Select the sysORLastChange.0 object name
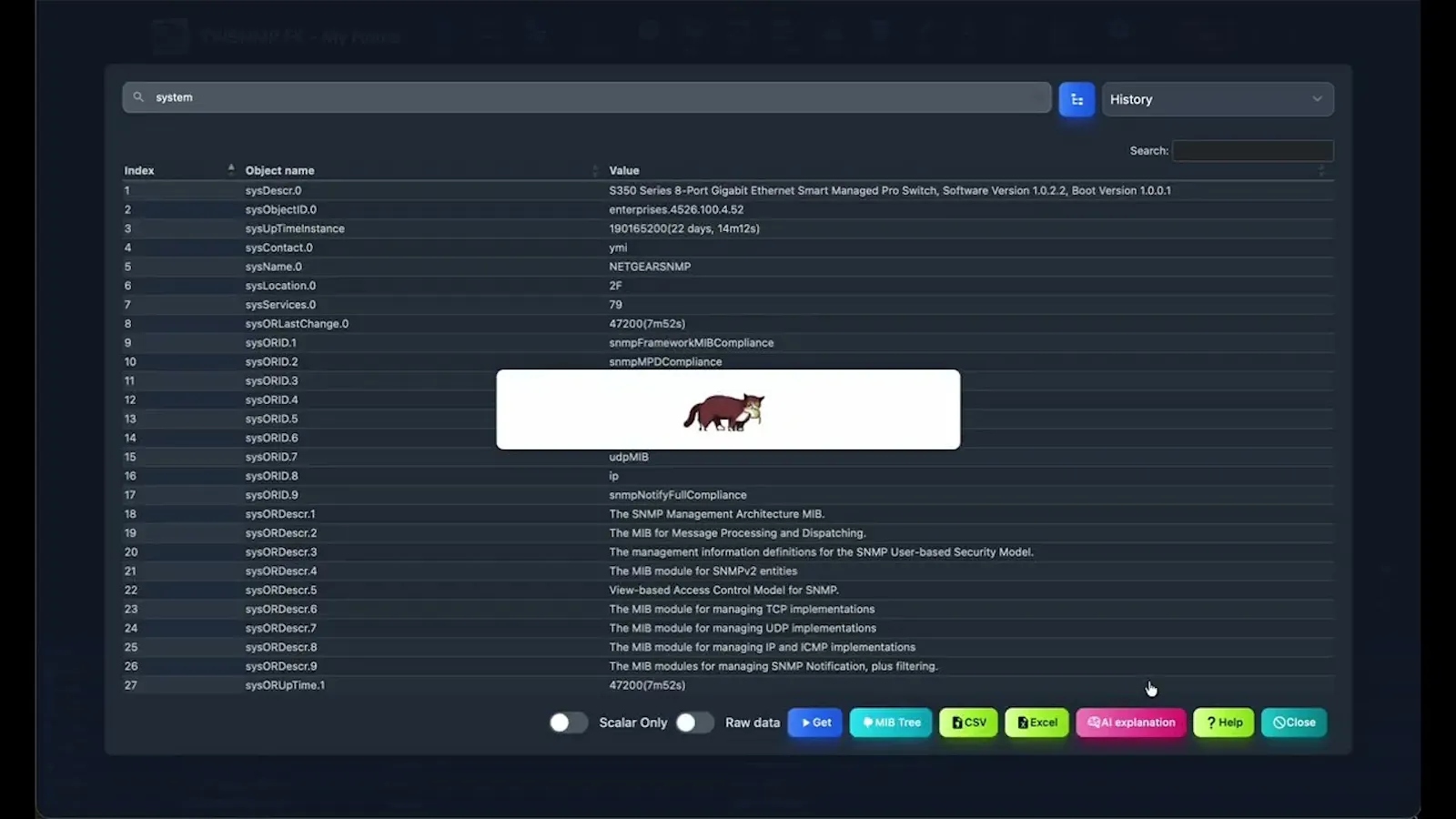This screenshot has height=819, width=1456. [297, 324]
